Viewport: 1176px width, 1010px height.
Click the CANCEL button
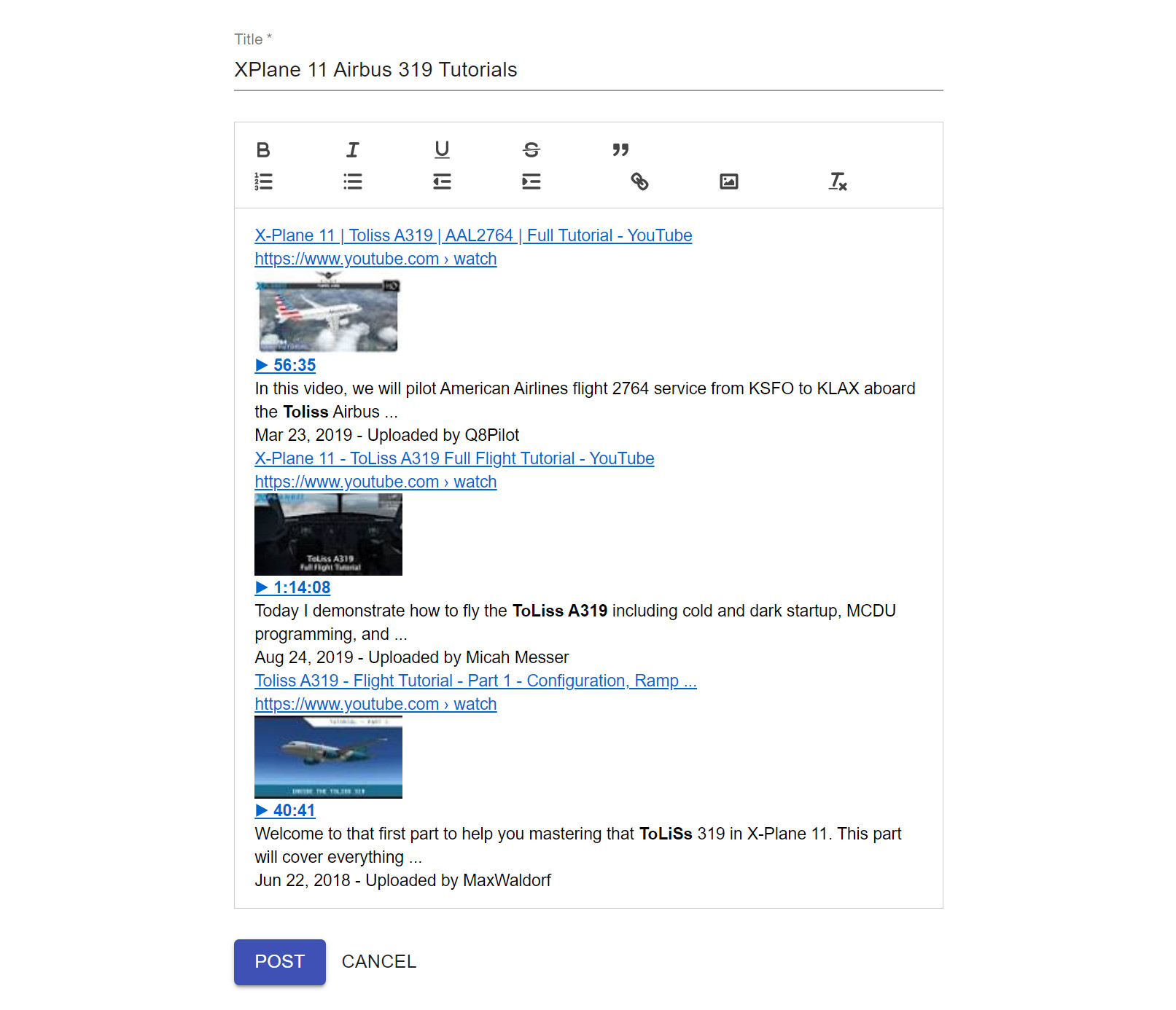379,962
